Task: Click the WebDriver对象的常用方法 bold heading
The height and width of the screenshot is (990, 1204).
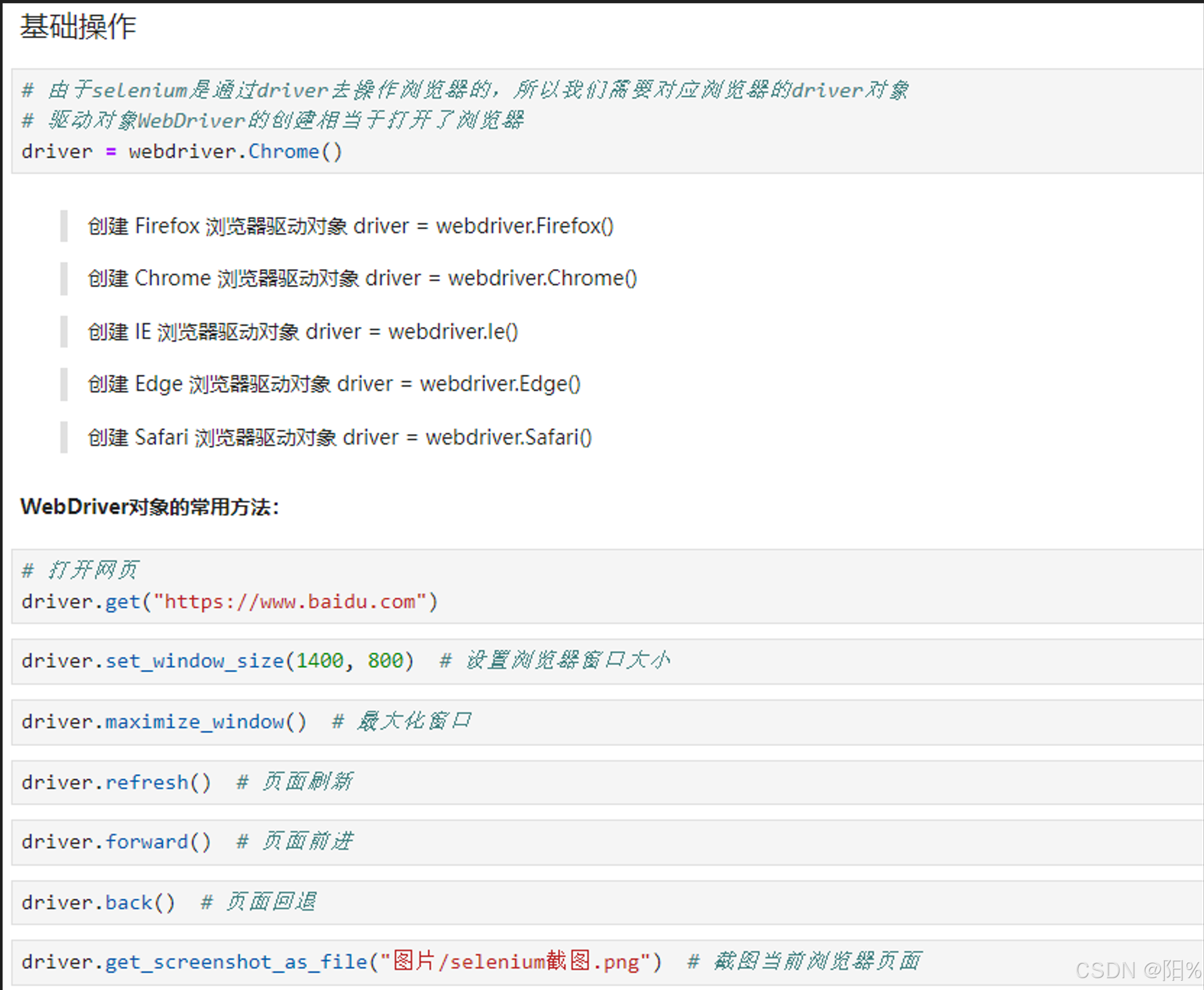Action: coord(149,507)
